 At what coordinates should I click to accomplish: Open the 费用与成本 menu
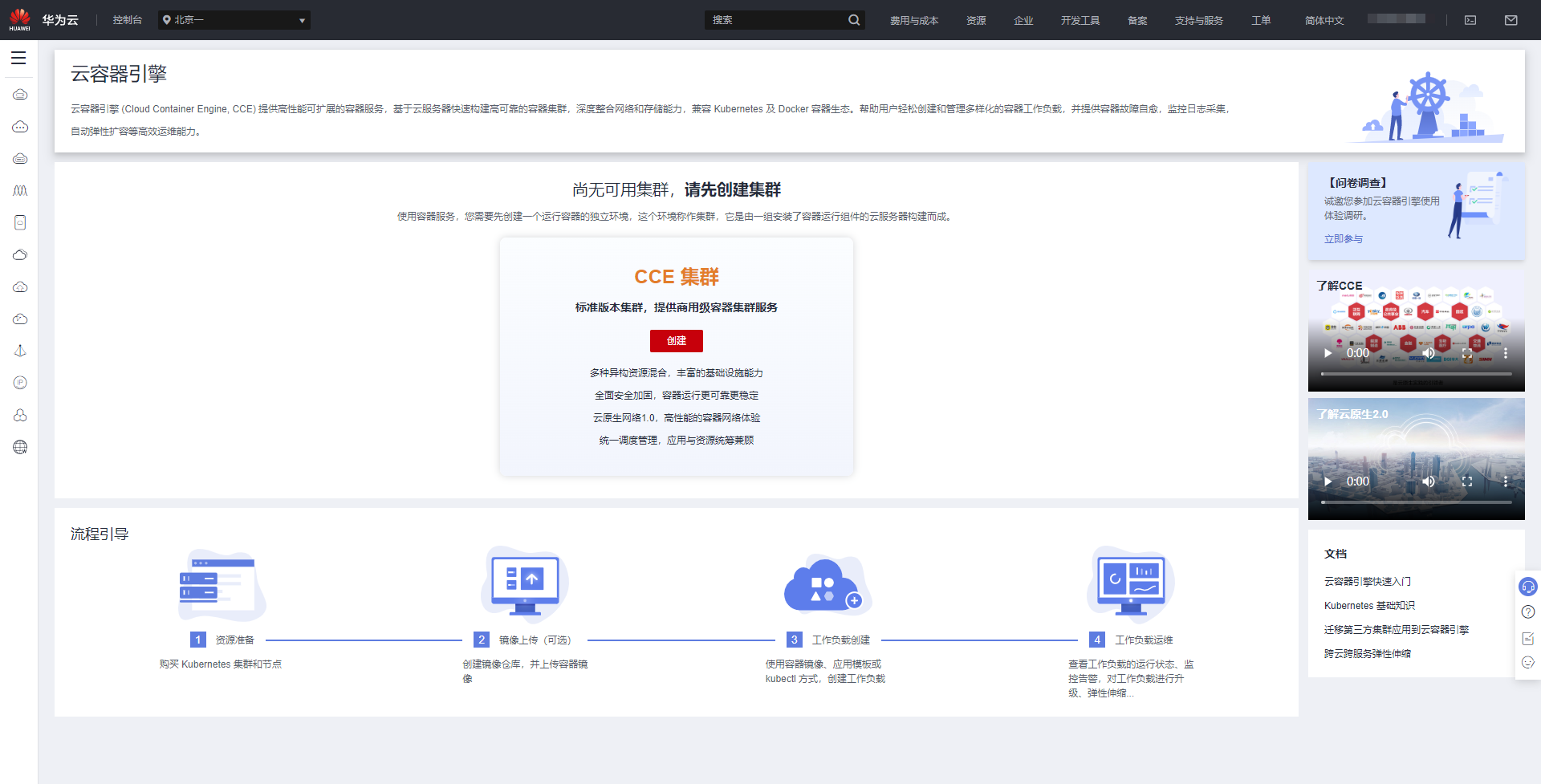click(x=914, y=20)
